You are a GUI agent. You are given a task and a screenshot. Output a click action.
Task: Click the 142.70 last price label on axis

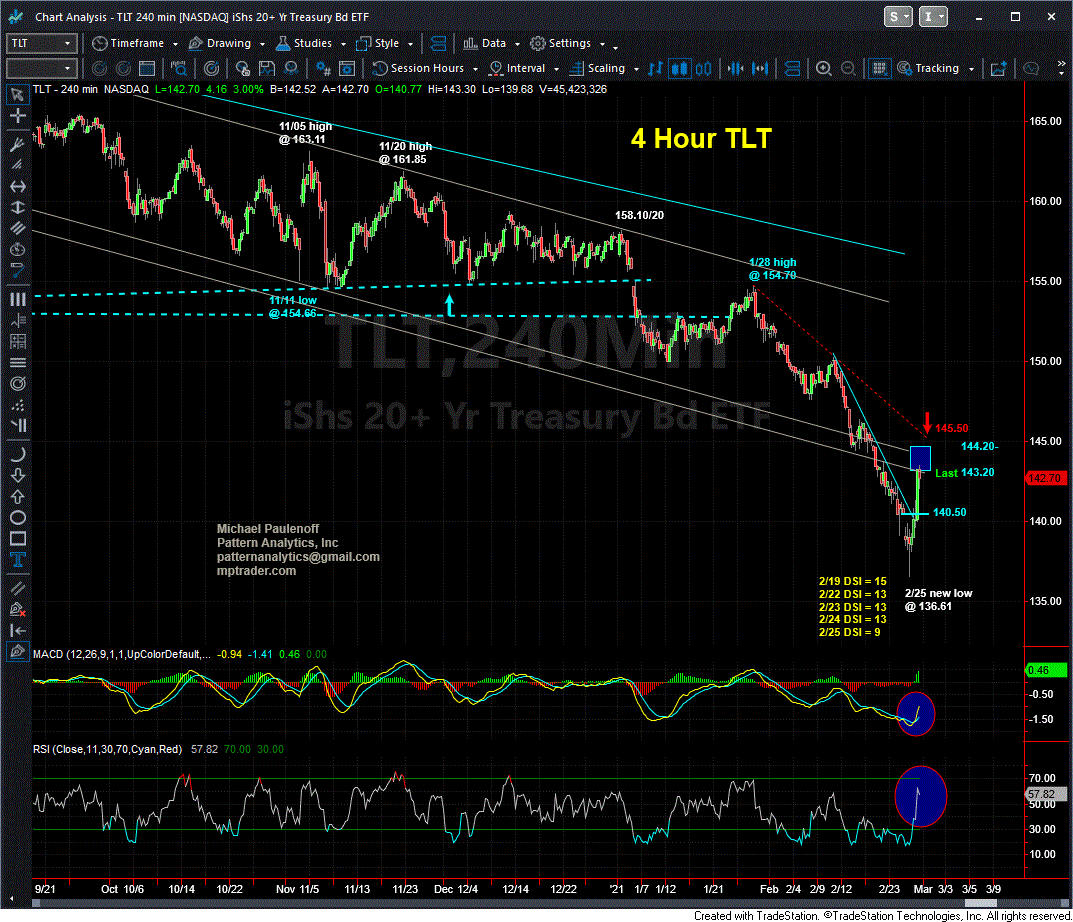point(1044,478)
